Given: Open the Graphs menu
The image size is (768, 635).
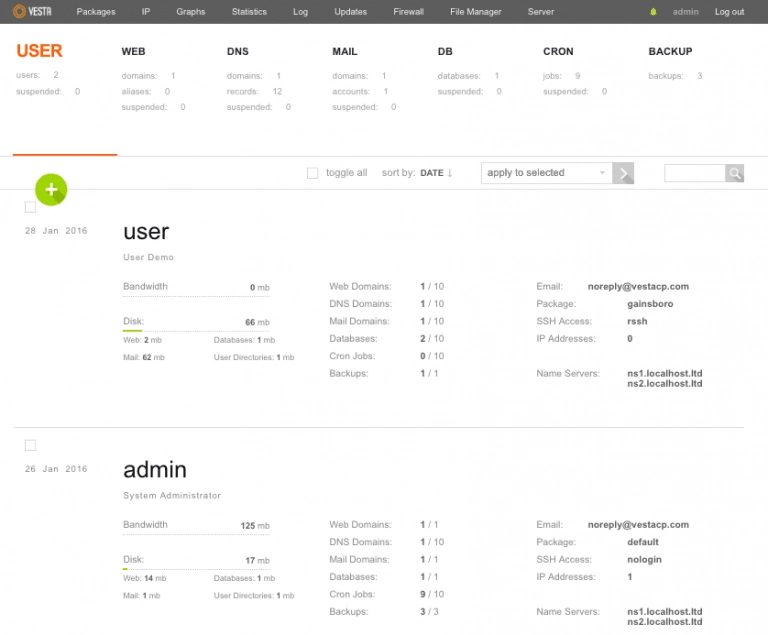Looking at the screenshot, I should [x=191, y=12].
